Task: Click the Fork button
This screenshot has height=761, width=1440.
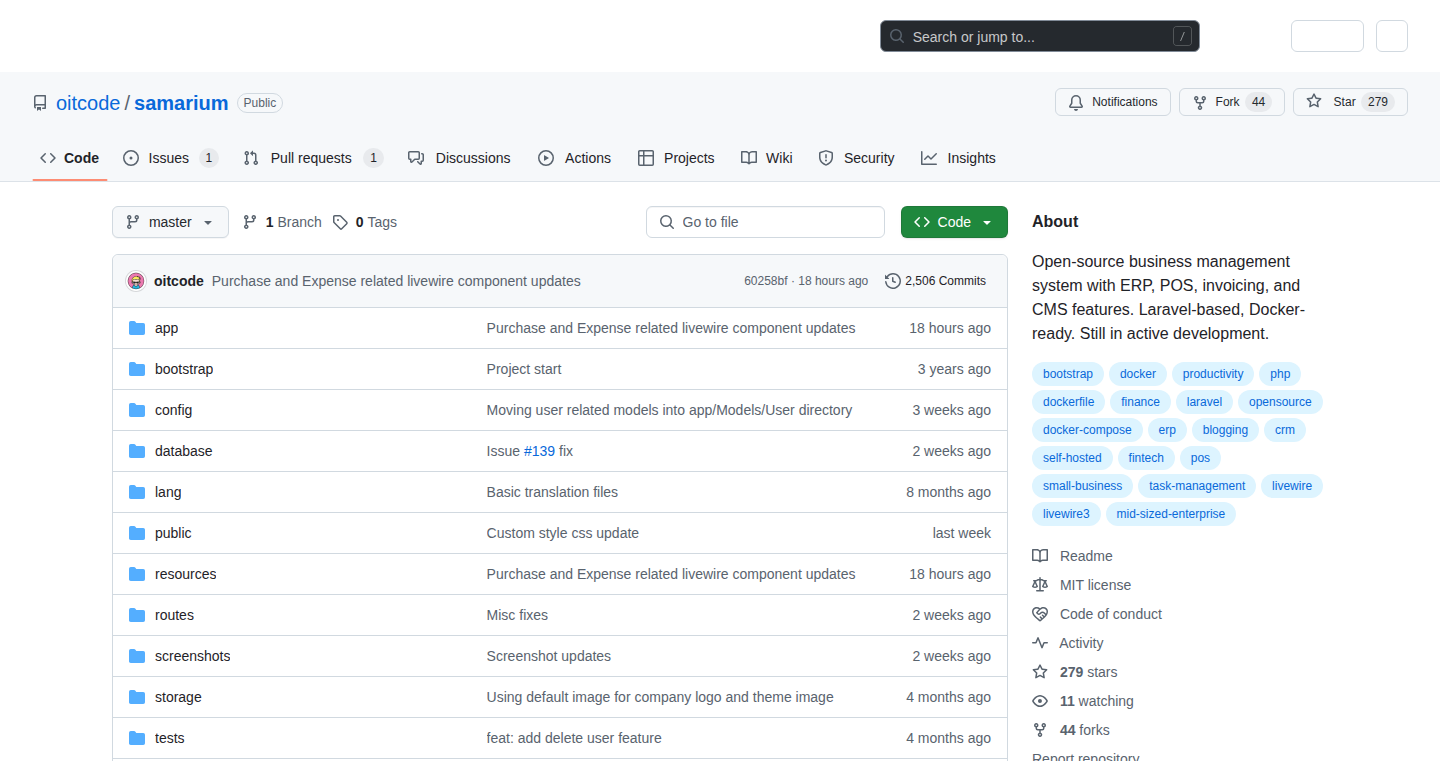Action: [x=1231, y=102]
